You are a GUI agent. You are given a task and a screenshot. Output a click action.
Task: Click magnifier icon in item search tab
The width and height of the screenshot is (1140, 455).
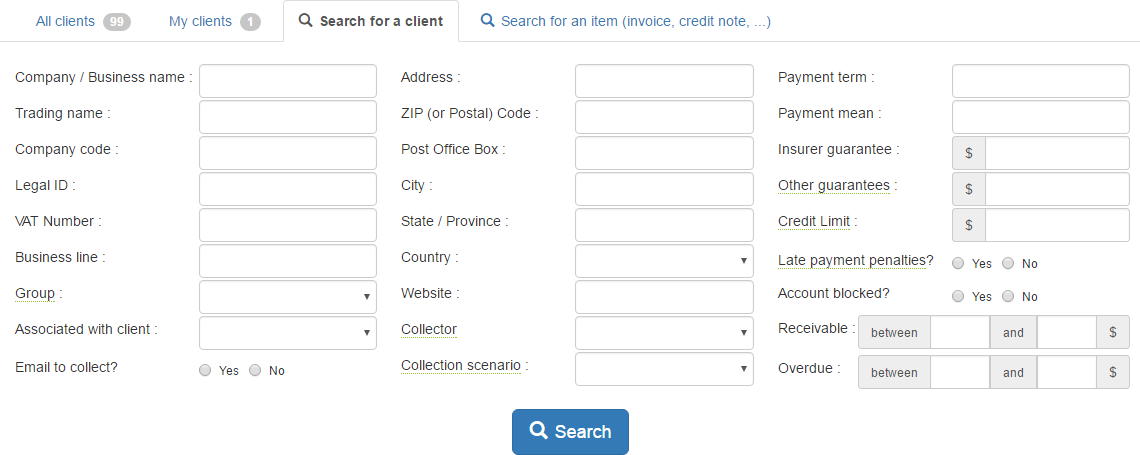[x=488, y=20]
